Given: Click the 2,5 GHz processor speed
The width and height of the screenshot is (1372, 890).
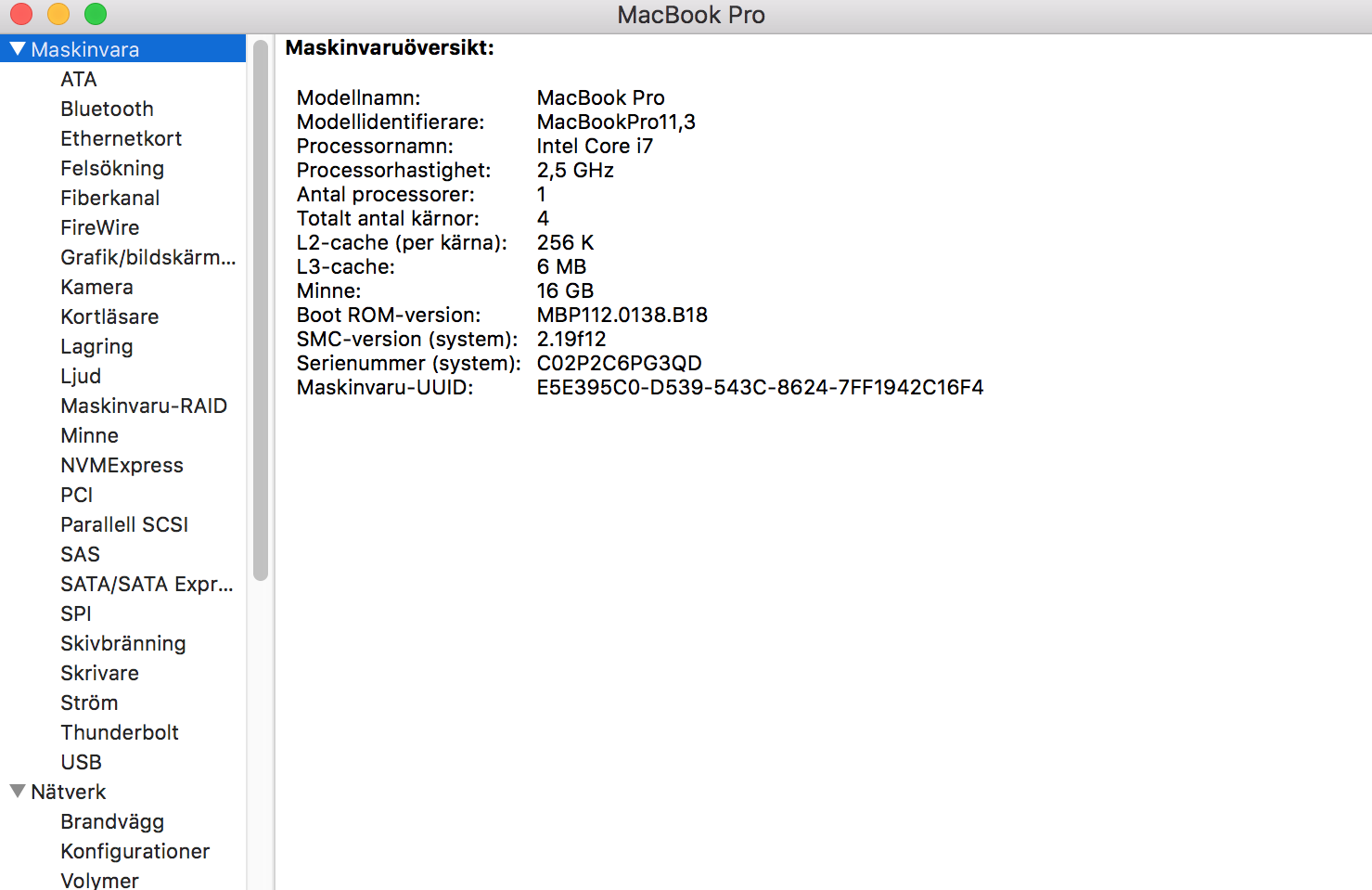Looking at the screenshot, I should 575,170.
